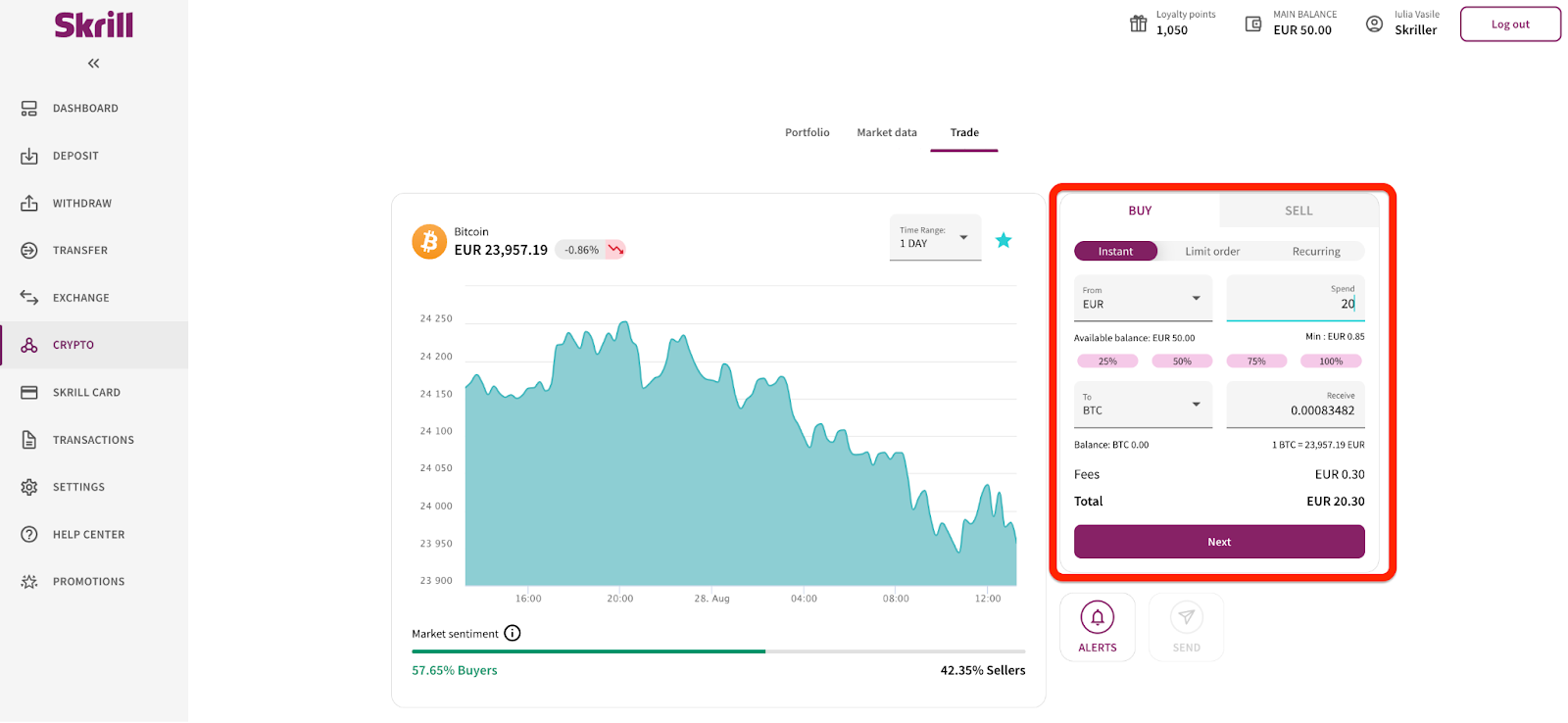Open the To currency BTC dropdown

click(1143, 405)
